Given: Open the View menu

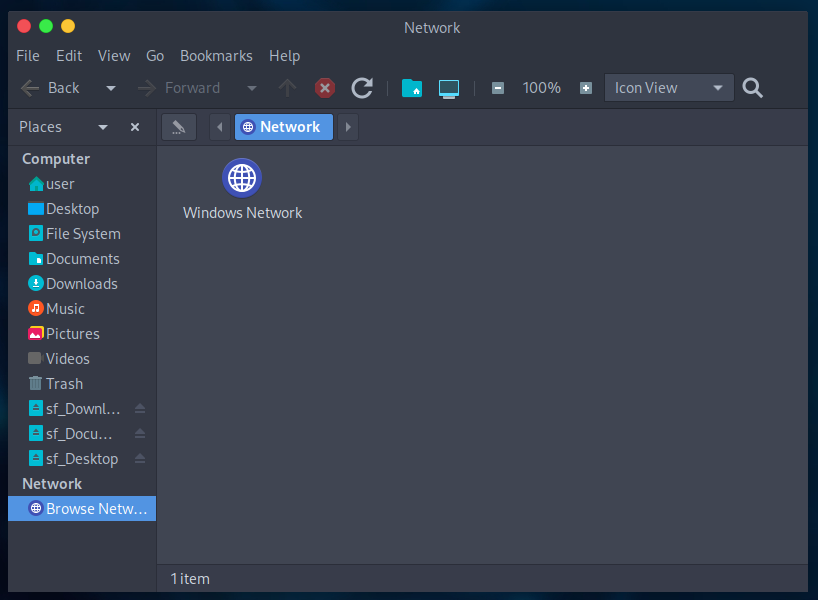Looking at the screenshot, I should point(114,56).
